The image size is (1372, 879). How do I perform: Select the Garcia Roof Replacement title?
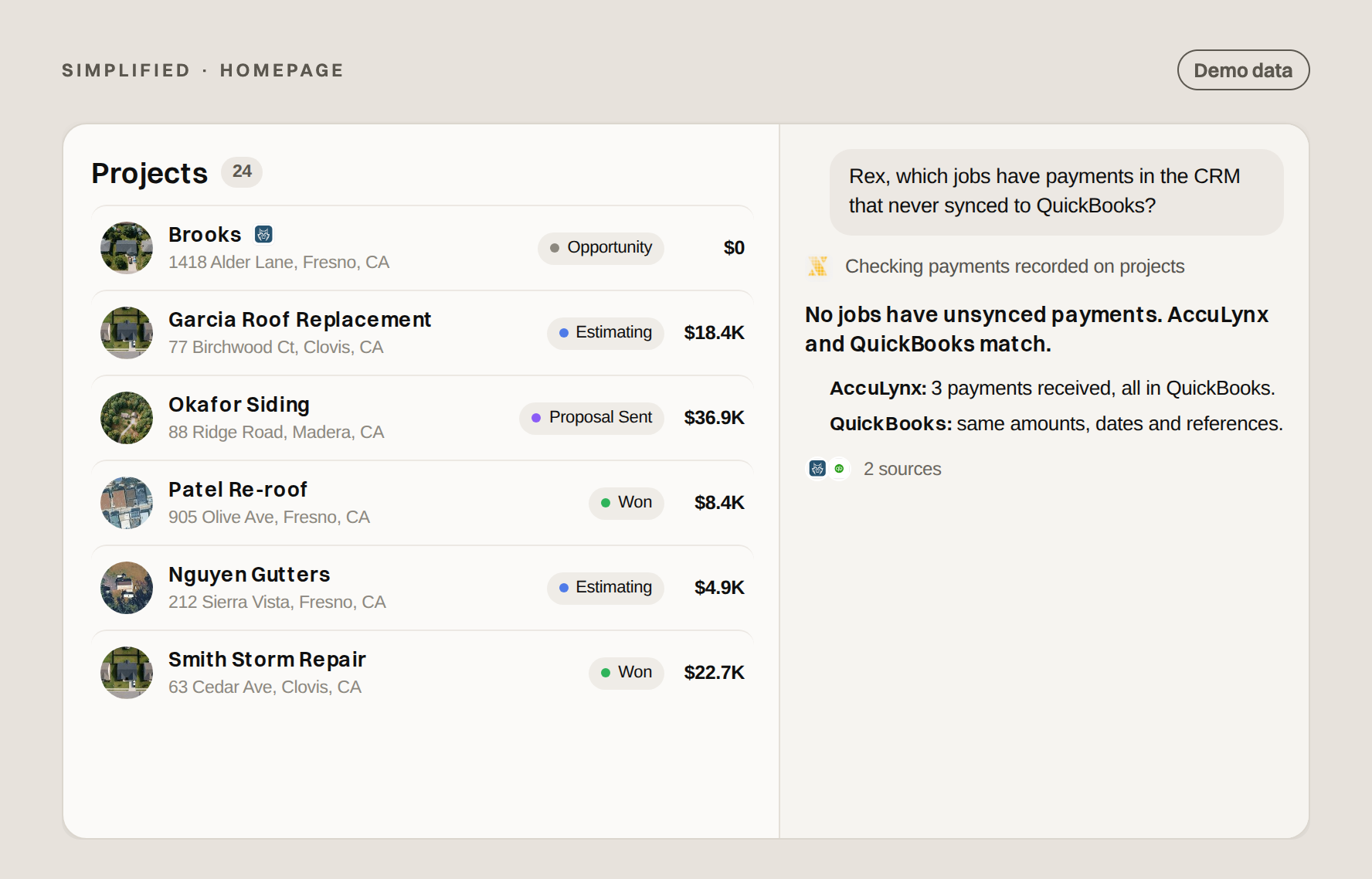(x=300, y=319)
